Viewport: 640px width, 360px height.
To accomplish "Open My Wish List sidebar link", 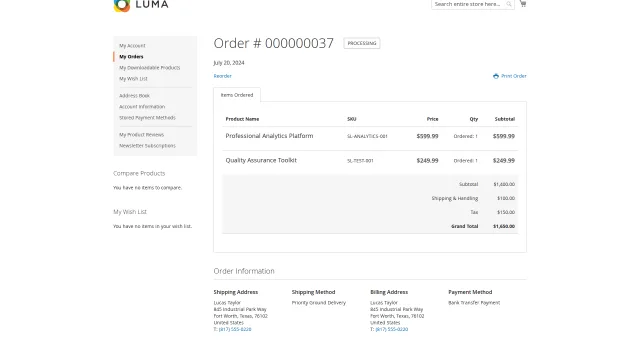I will point(133,79).
